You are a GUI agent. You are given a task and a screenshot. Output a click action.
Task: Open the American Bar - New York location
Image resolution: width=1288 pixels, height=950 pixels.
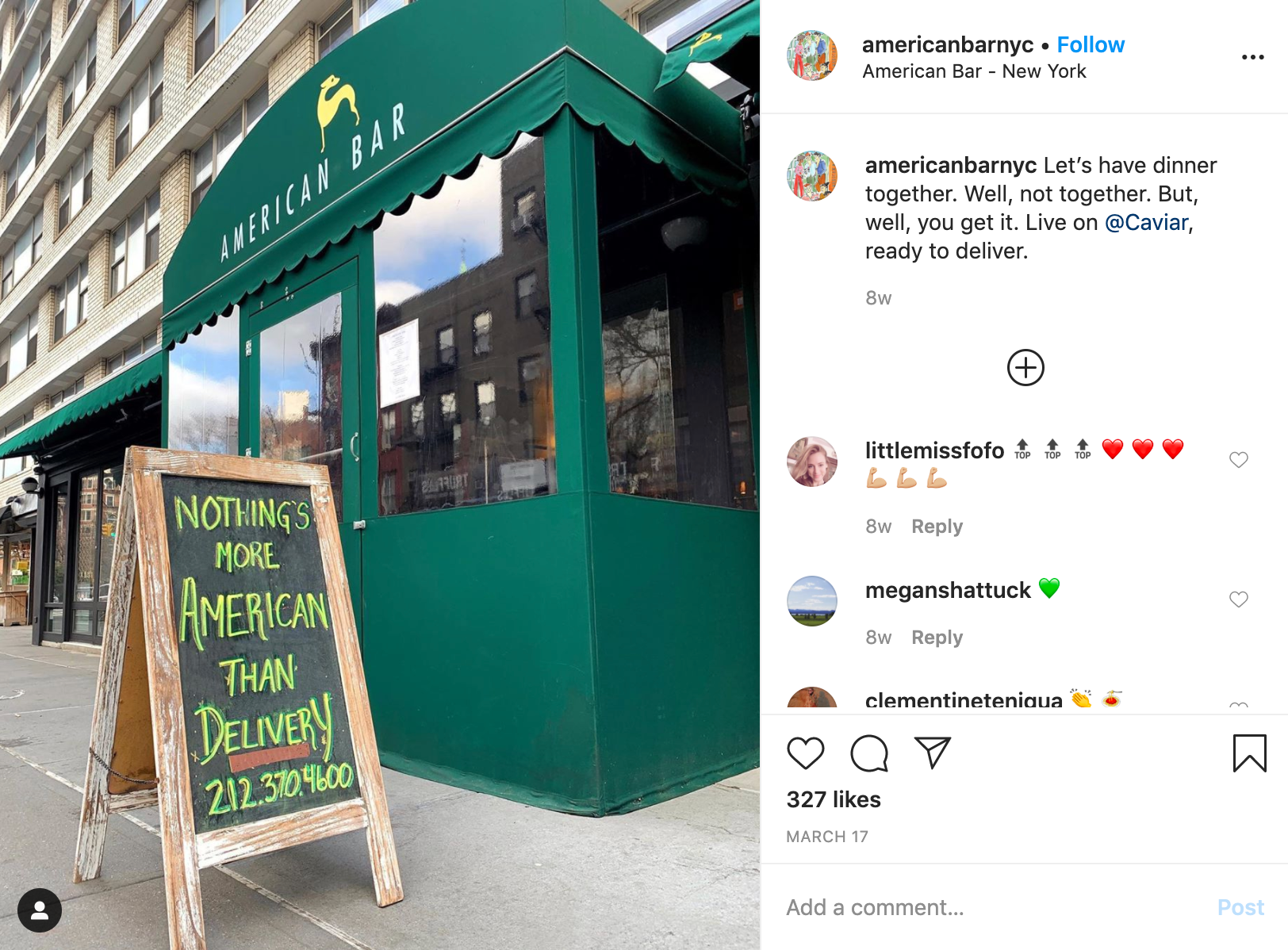(974, 71)
